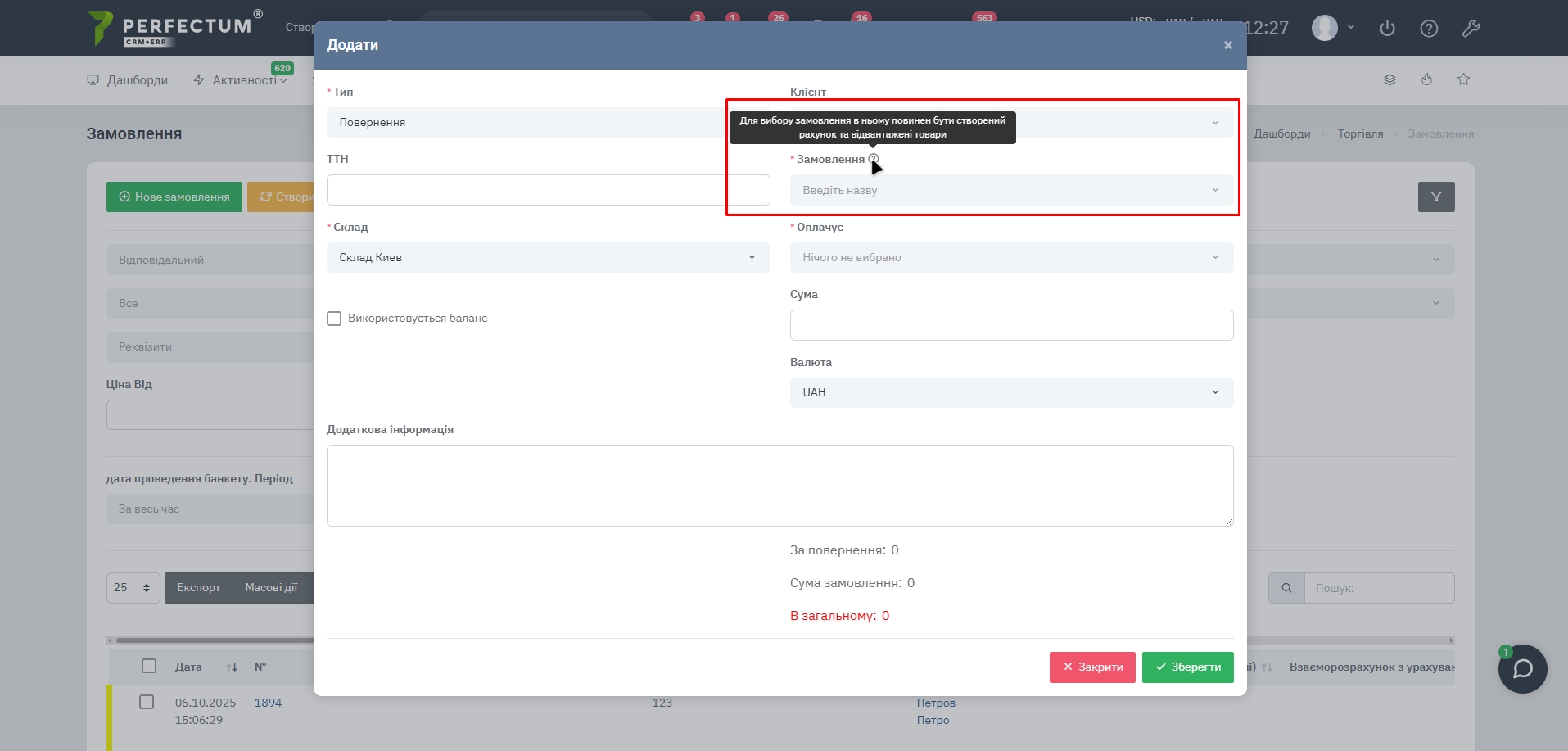Open the Дашборди menu item
The image size is (1568, 751).
click(128, 80)
